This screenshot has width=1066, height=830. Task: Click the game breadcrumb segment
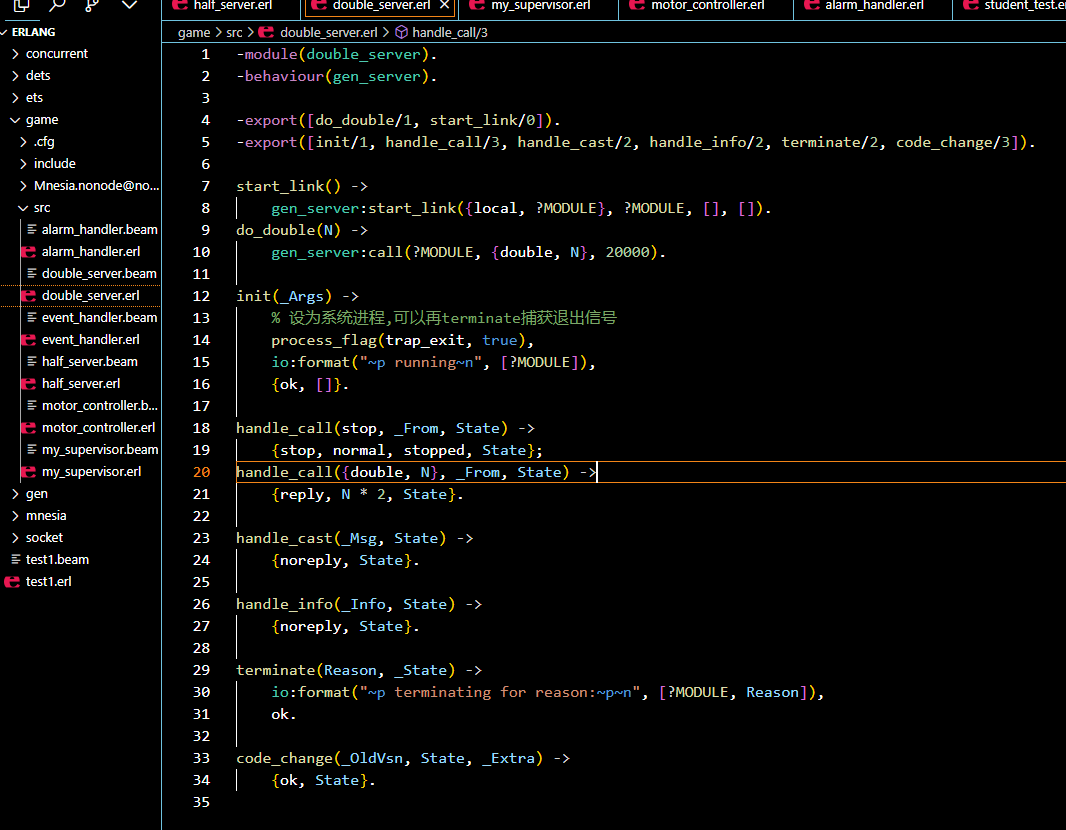pyautogui.click(x=194, y=33)
